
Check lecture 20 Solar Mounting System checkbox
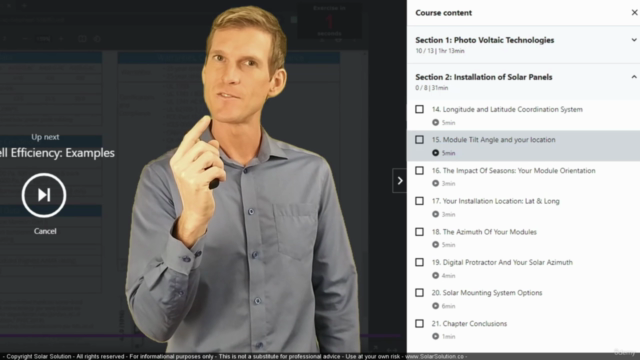pos(419,293)
